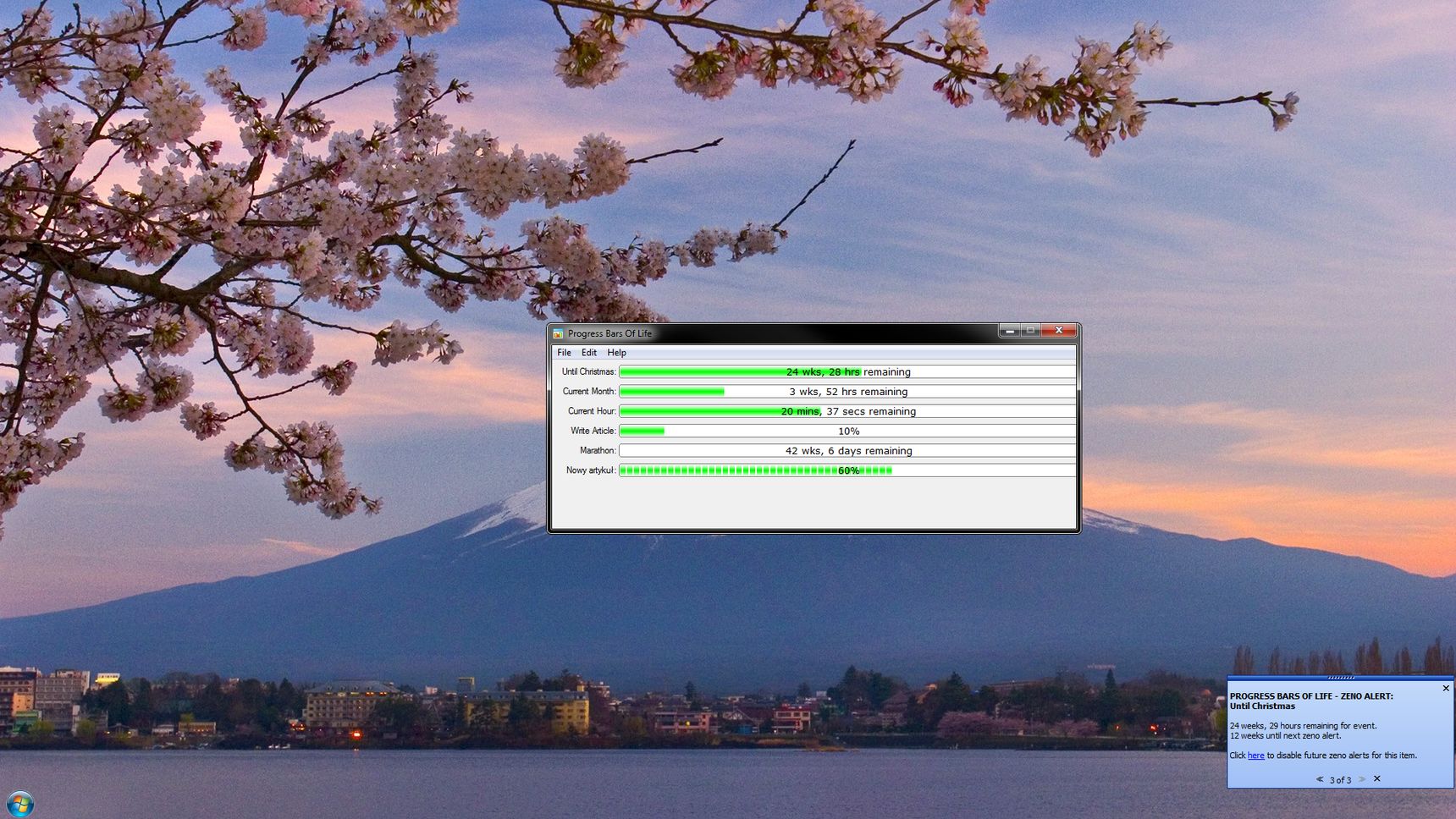Click the '3 of 3' alert counter
1456x819 pixels.
1340,780
